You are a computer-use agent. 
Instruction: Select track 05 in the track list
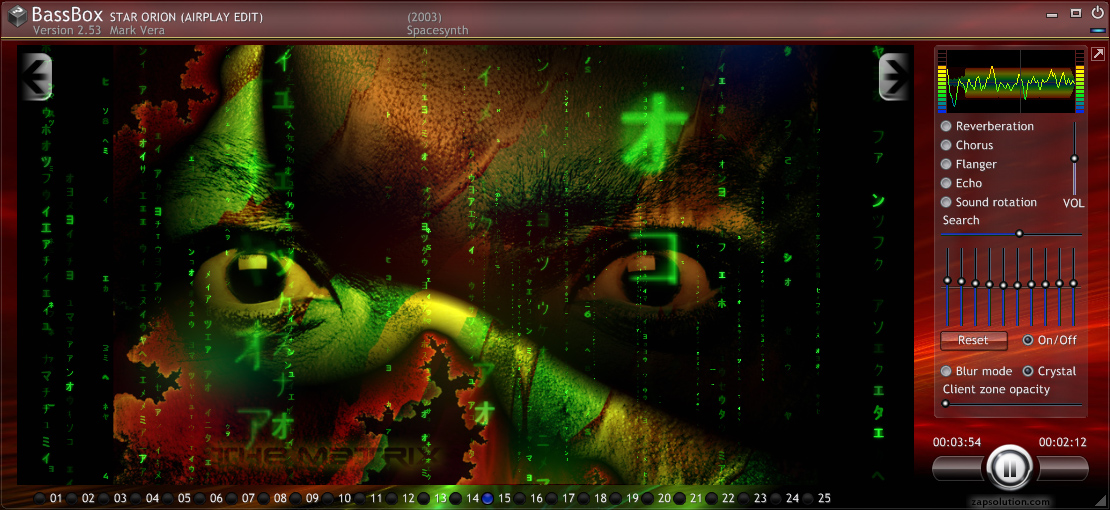point(168,498)
